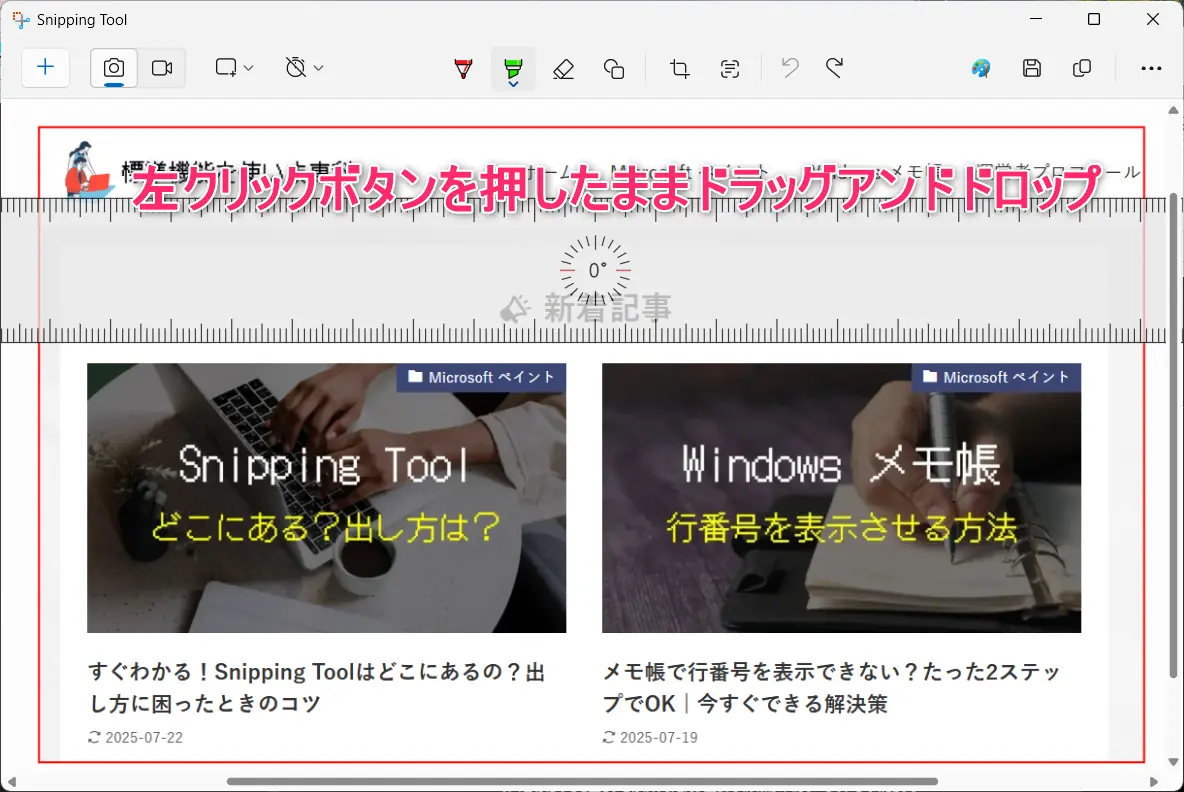Click the New snip plus button
The height and width of the screenshot is (792, 1184).
click(45, 68)
